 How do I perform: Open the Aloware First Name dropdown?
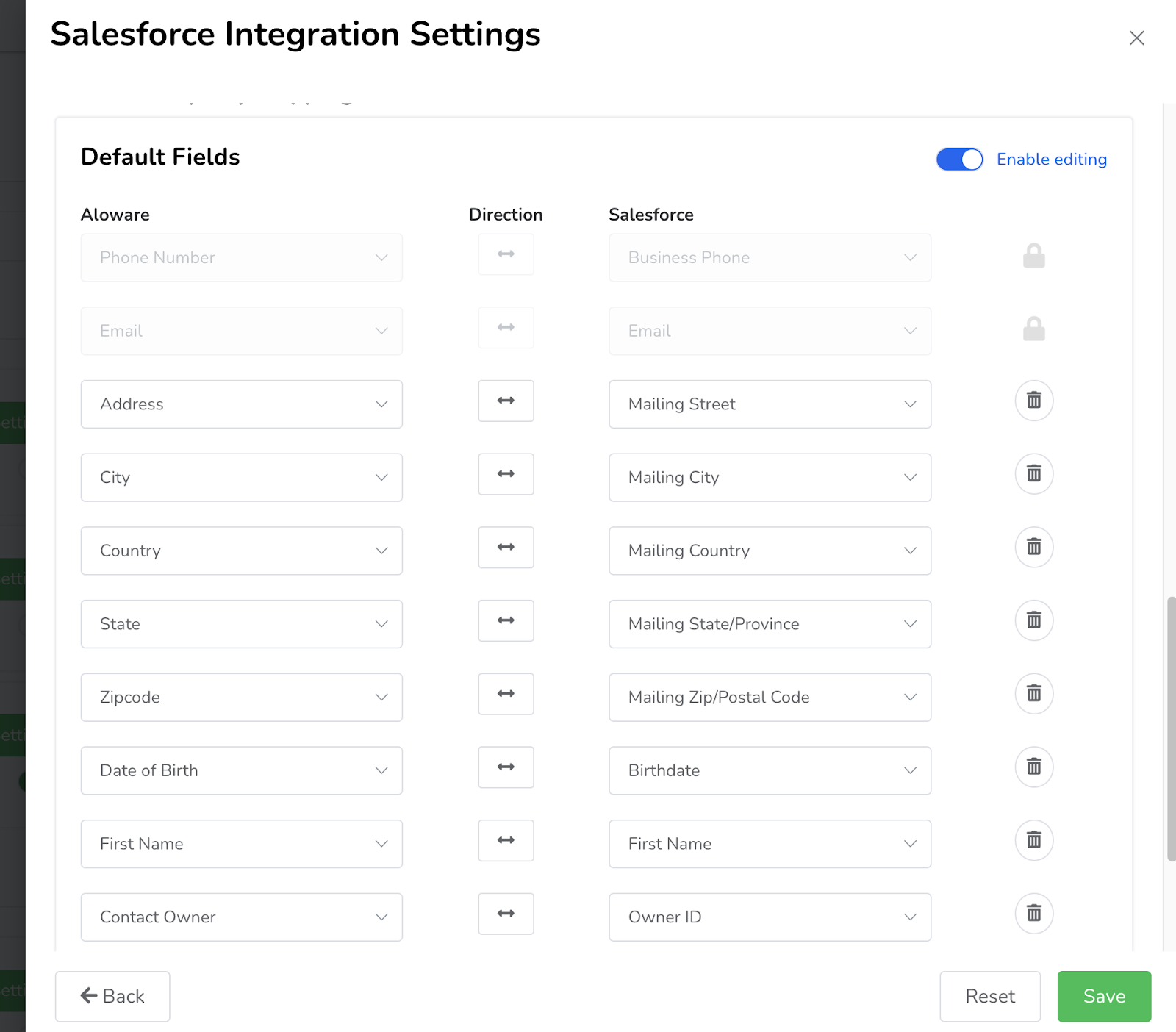(241, 844)
